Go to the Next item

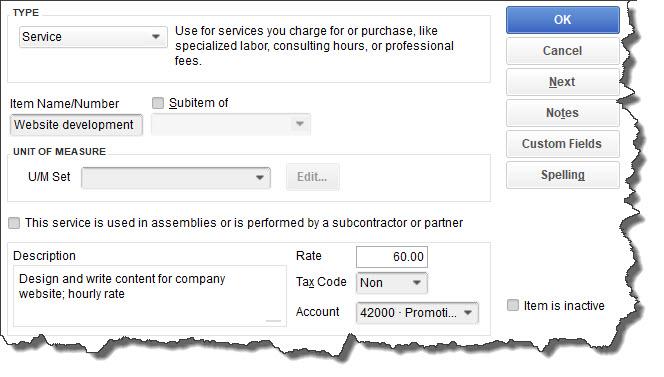(562, 82)
